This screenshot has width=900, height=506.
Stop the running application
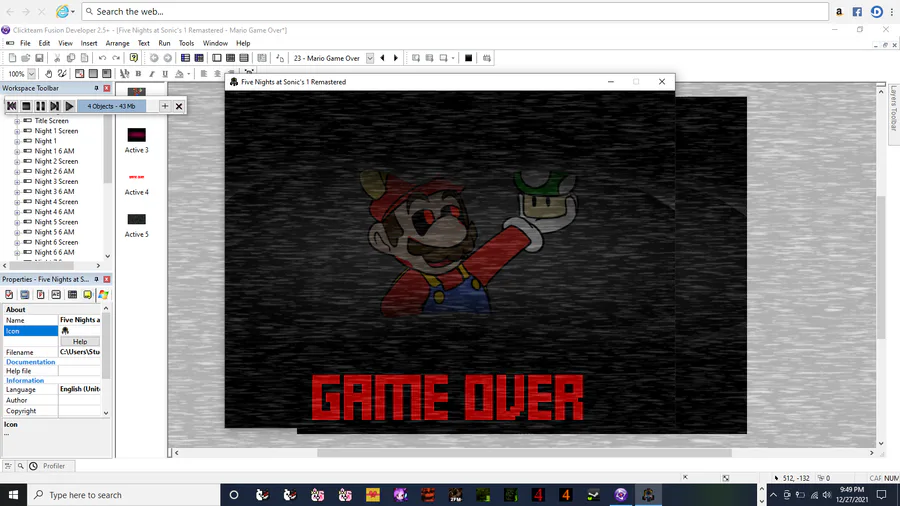(x=26, y=106)
